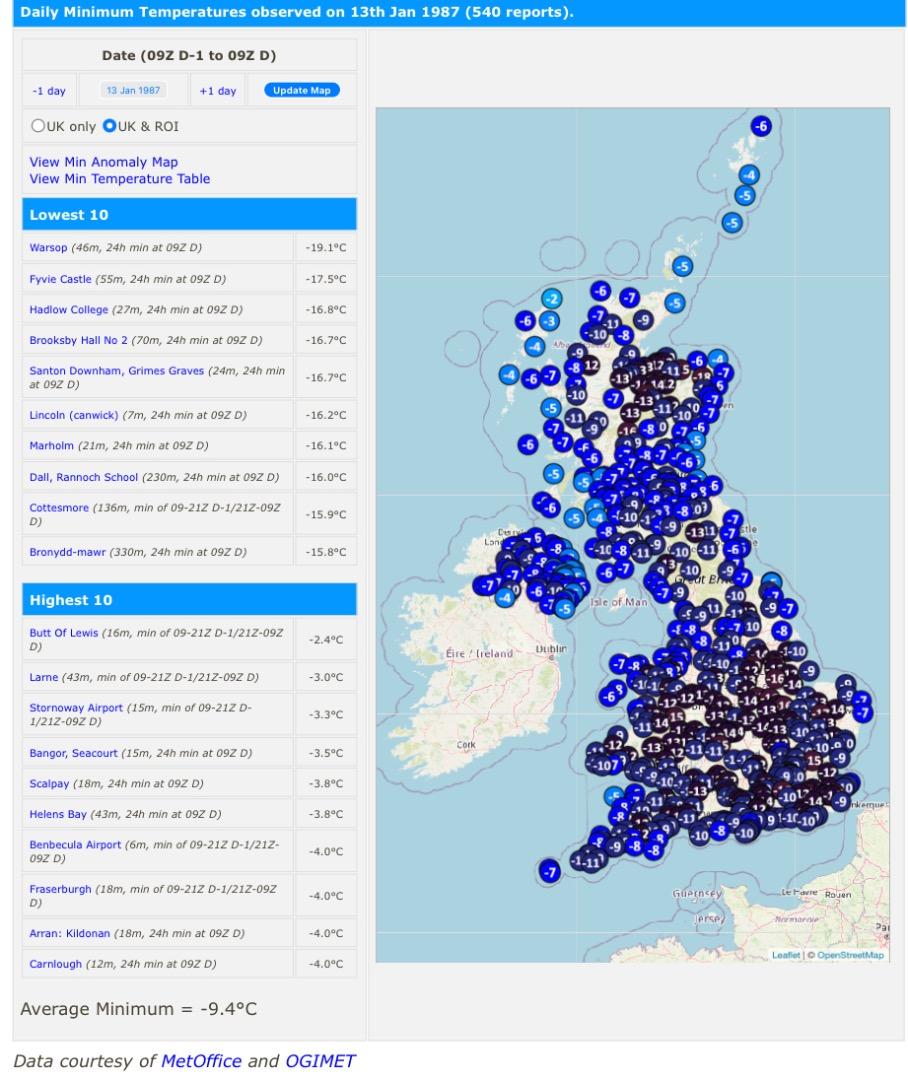Select the UK & ROI radio option
The height and width of the screenshot is (1080, 908).
pos(110,126)
